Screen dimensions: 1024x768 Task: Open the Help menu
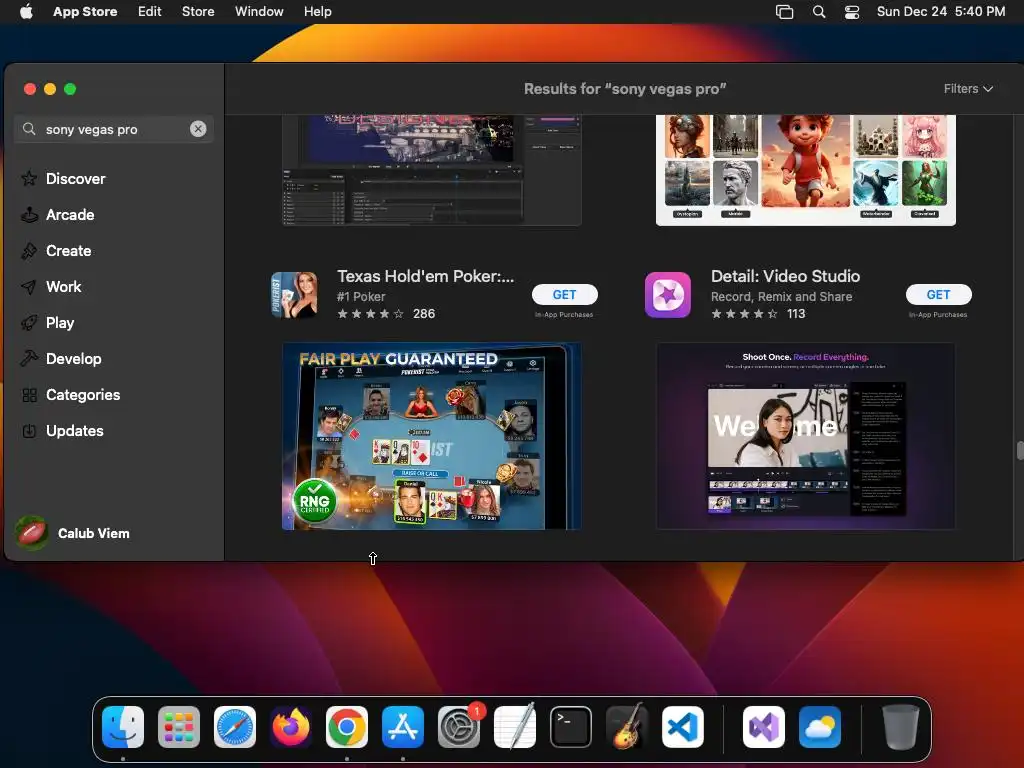point(317,12)
